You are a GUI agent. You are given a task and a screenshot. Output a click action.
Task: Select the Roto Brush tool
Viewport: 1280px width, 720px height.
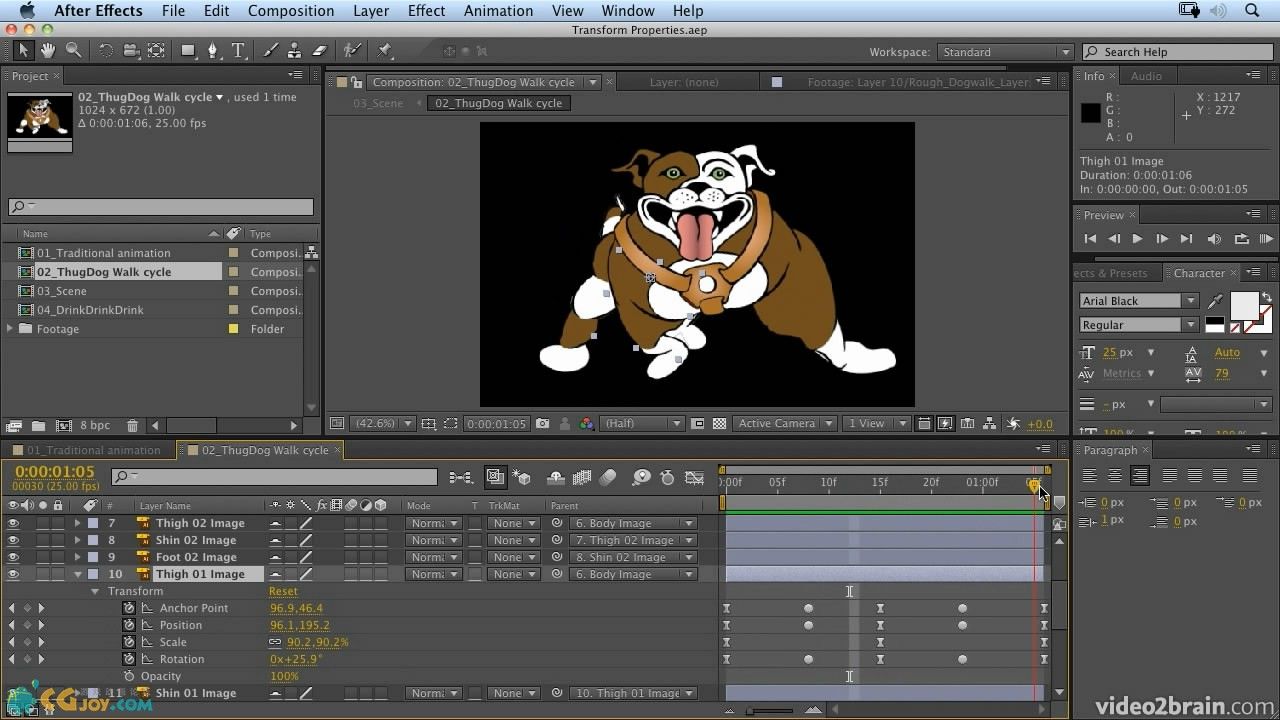click(352, 51)
